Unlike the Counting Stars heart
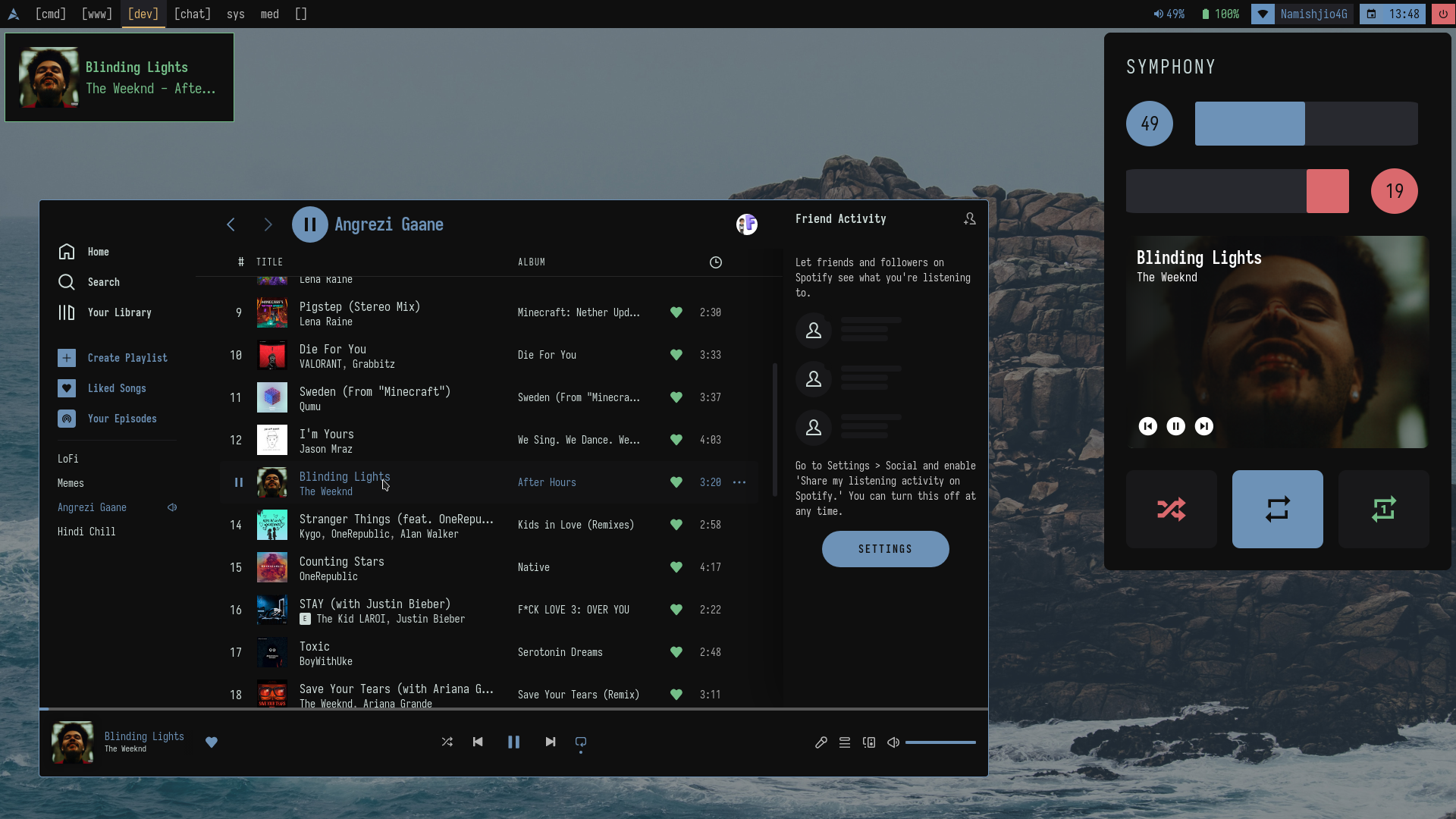 676,567
